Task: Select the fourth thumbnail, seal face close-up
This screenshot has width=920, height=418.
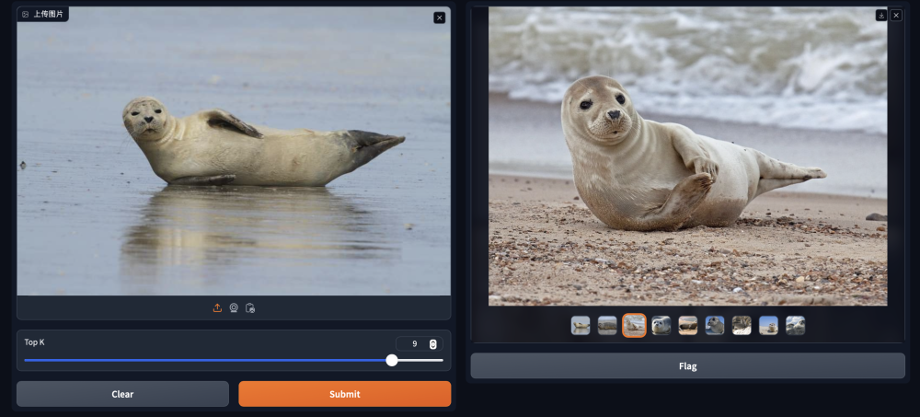Action: [661, 325]
